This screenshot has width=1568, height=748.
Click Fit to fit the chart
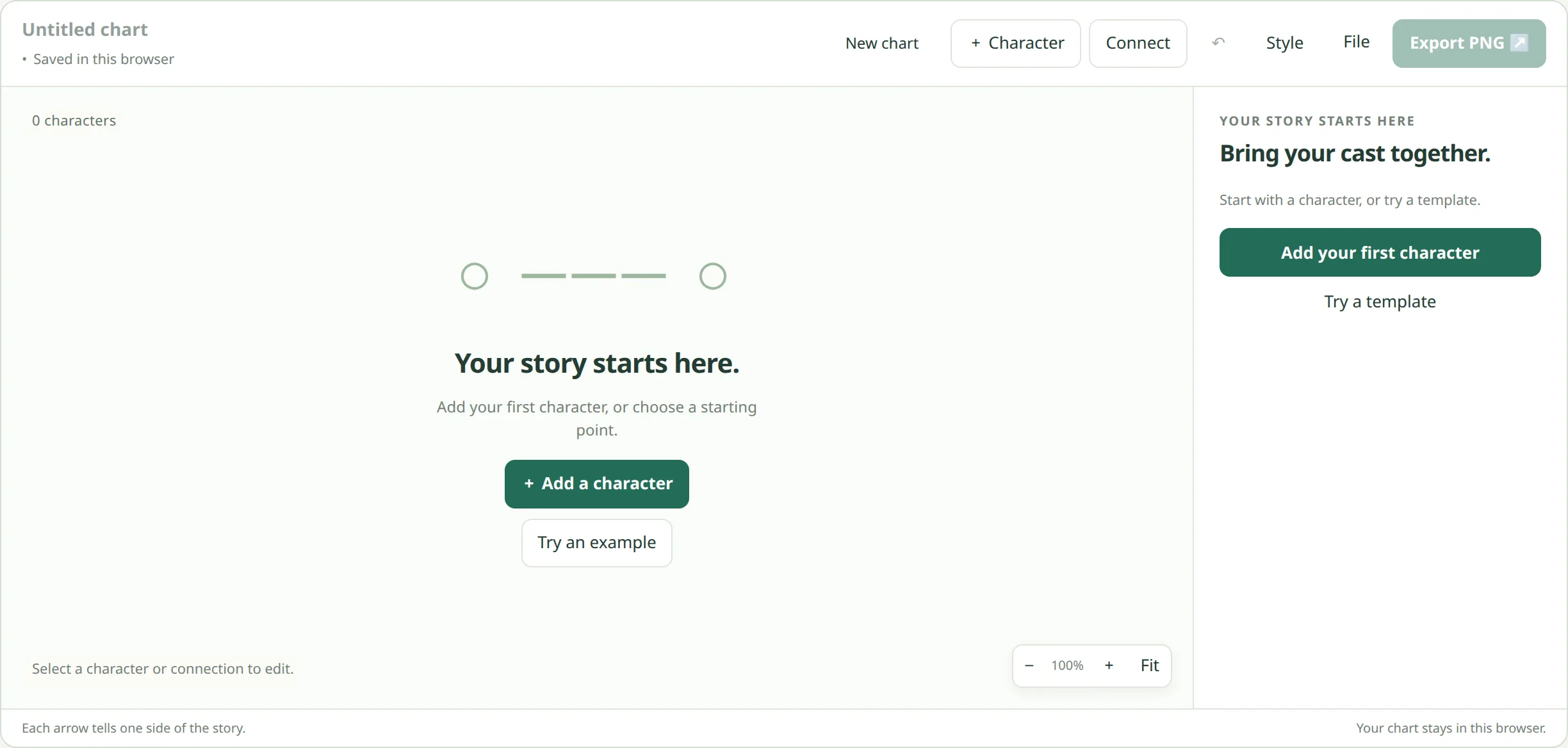pyautogui.click(x=1150, y=665)
